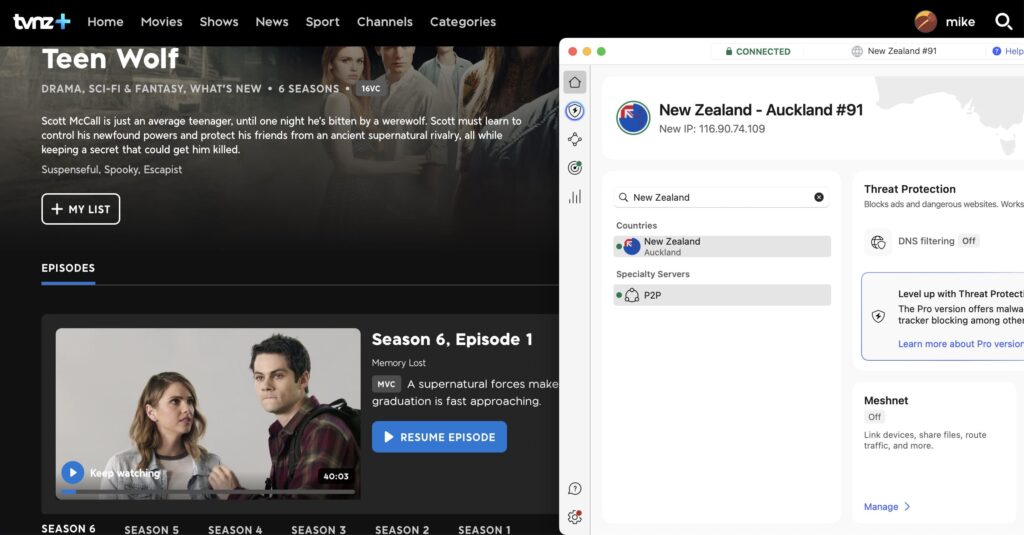Click the 16VC rating badge
The height and width of the screenshot is (535, 1024).
click(371, 88)
